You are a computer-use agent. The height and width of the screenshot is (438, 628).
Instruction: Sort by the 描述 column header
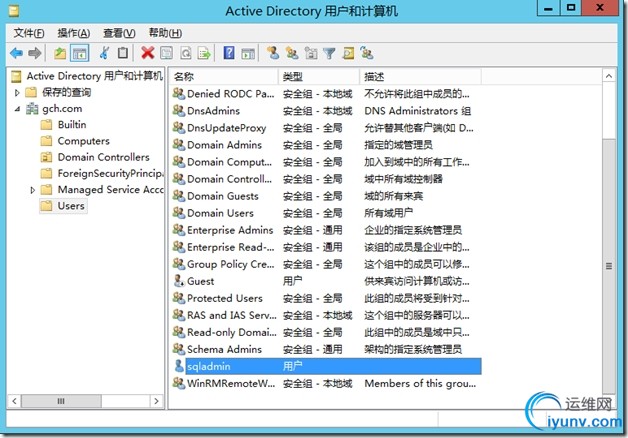(x=420, y=76)
